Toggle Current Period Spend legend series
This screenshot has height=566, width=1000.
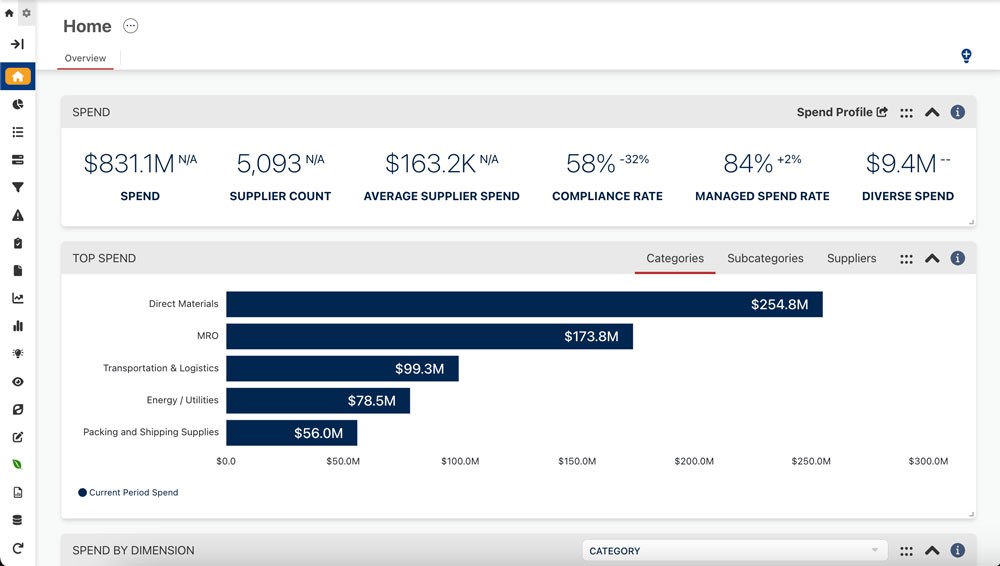click(x=128, y=493)
